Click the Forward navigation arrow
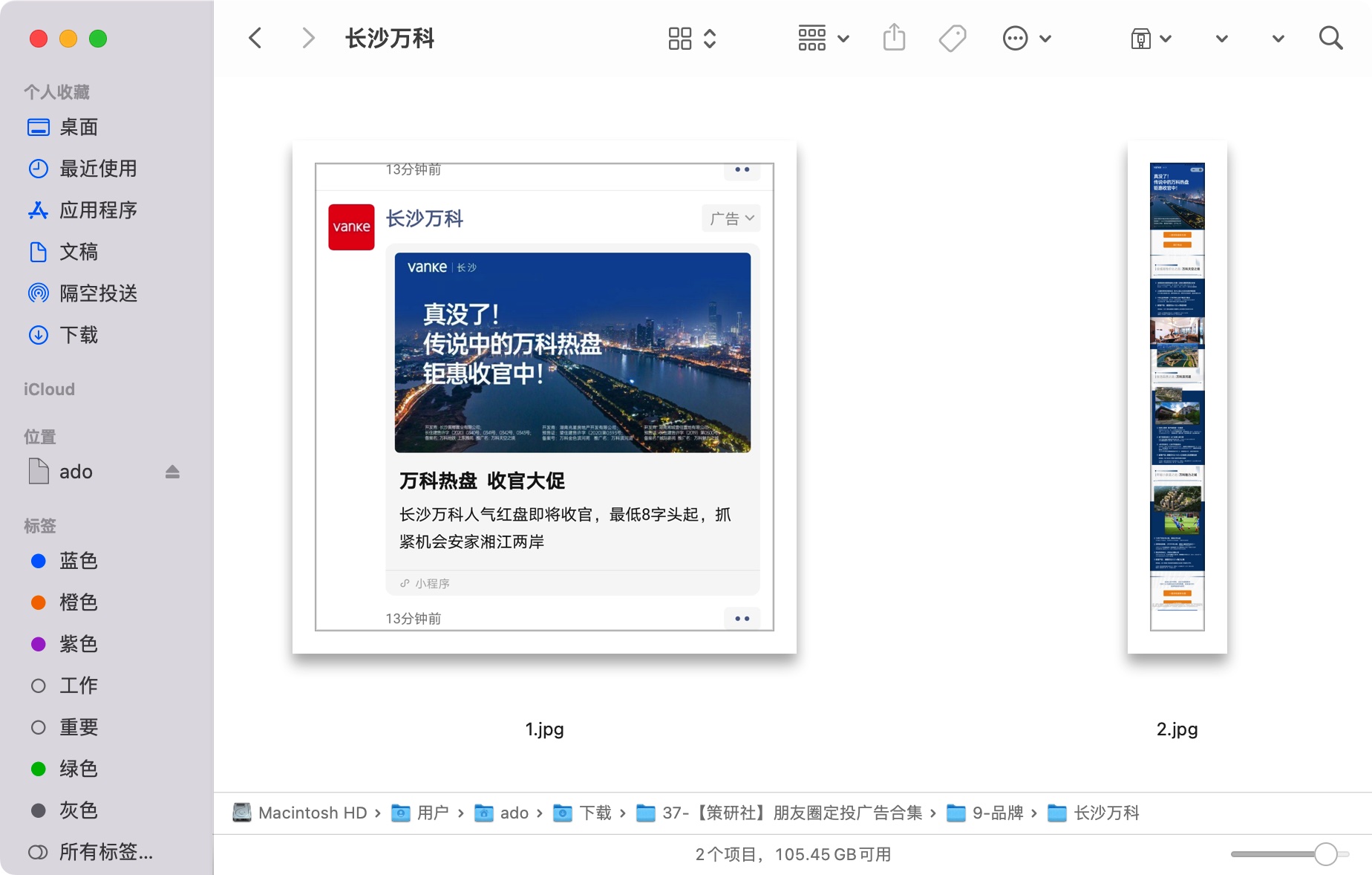Image resolution: width=1372 pixels, height=875 pixels. click(307, 38)
